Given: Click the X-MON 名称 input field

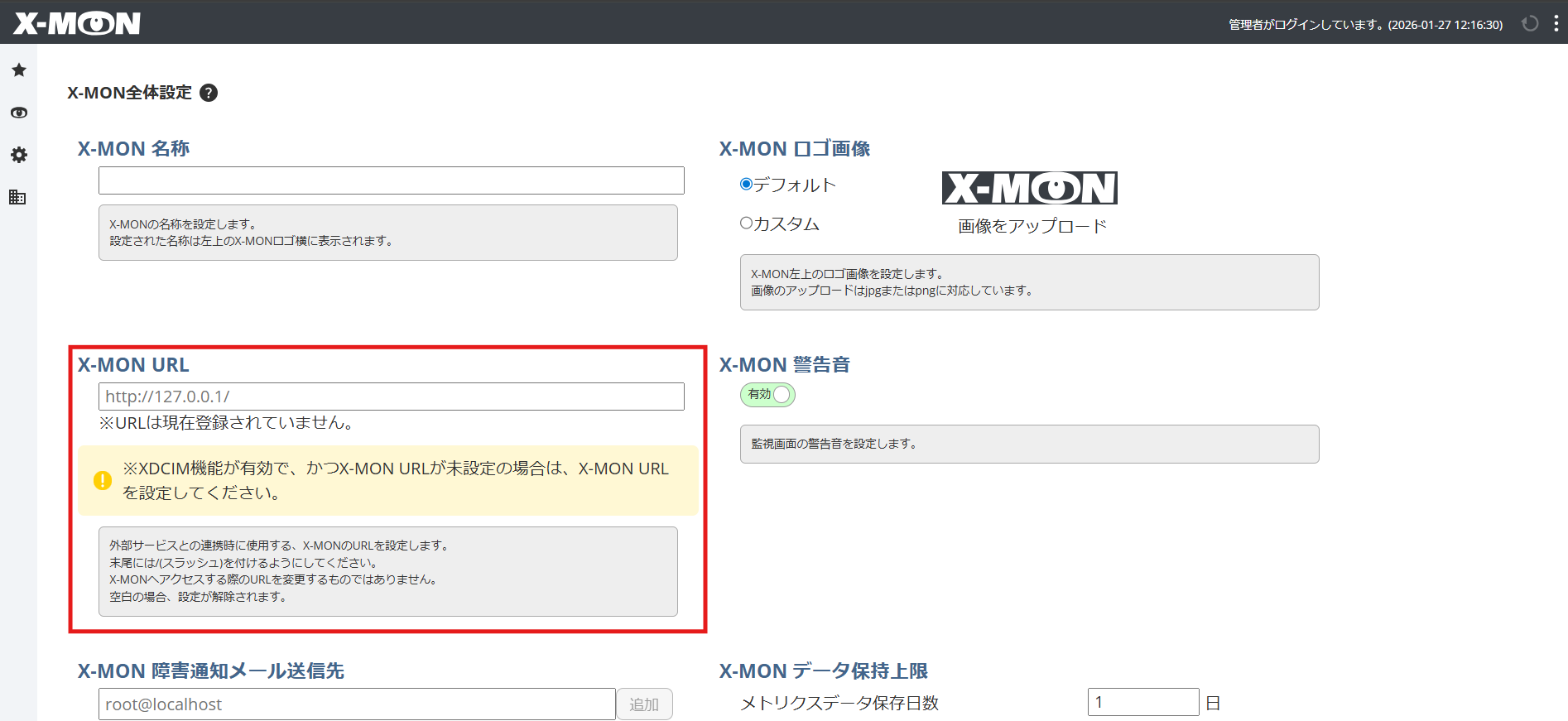Looking at the screenshot, I should (x=392, y=180).
